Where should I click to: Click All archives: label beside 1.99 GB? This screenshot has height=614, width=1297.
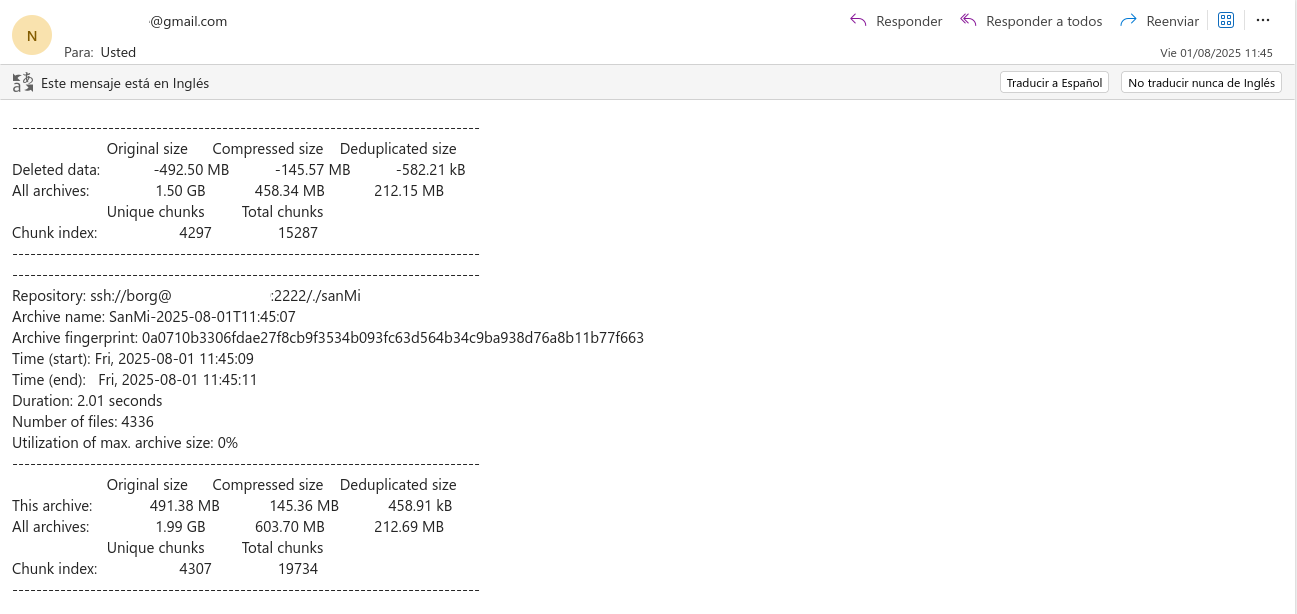(50, 527)
